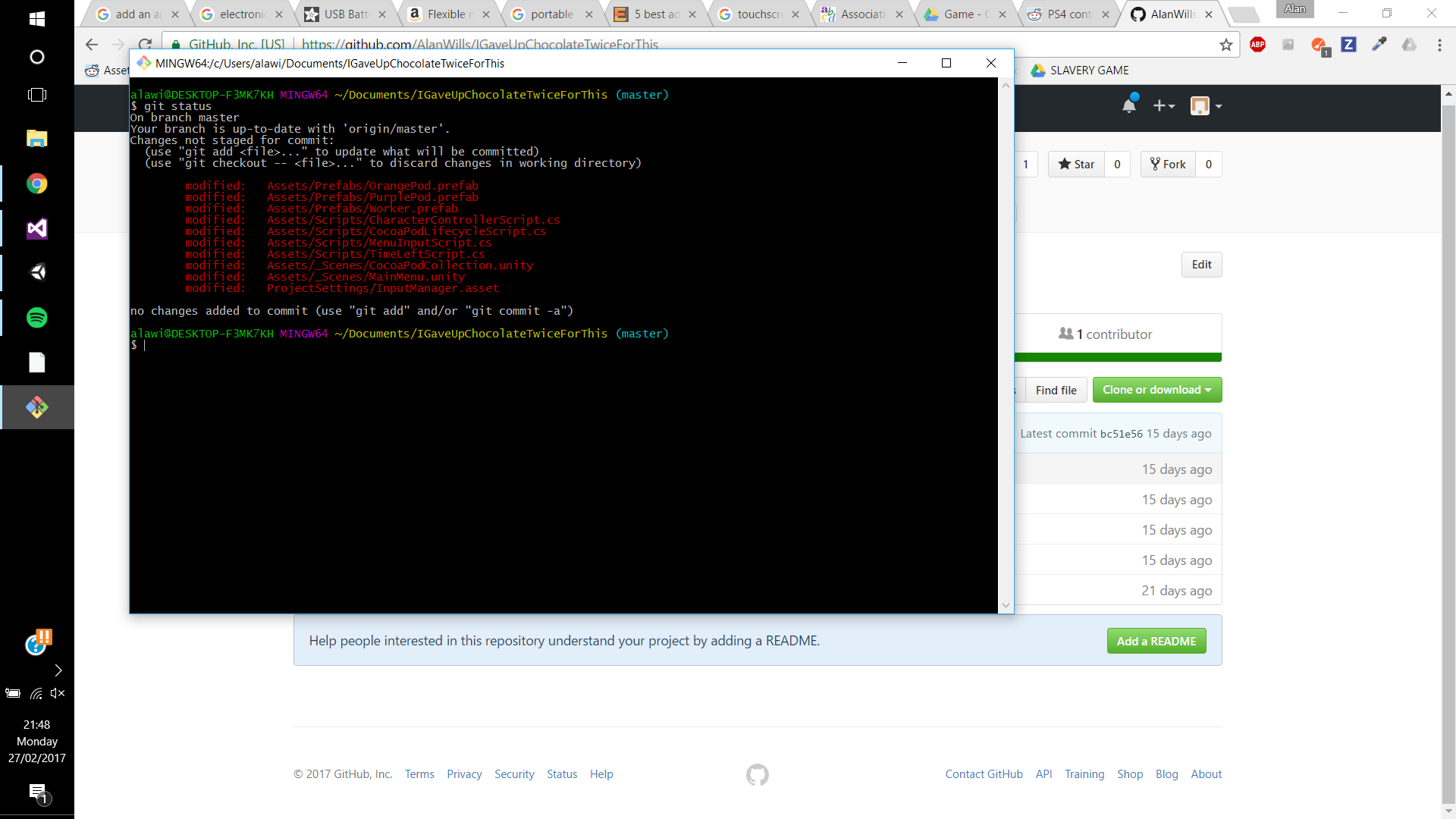
Task: Click the GitHub Octocat footer logo
Action: tap(757, 774)
